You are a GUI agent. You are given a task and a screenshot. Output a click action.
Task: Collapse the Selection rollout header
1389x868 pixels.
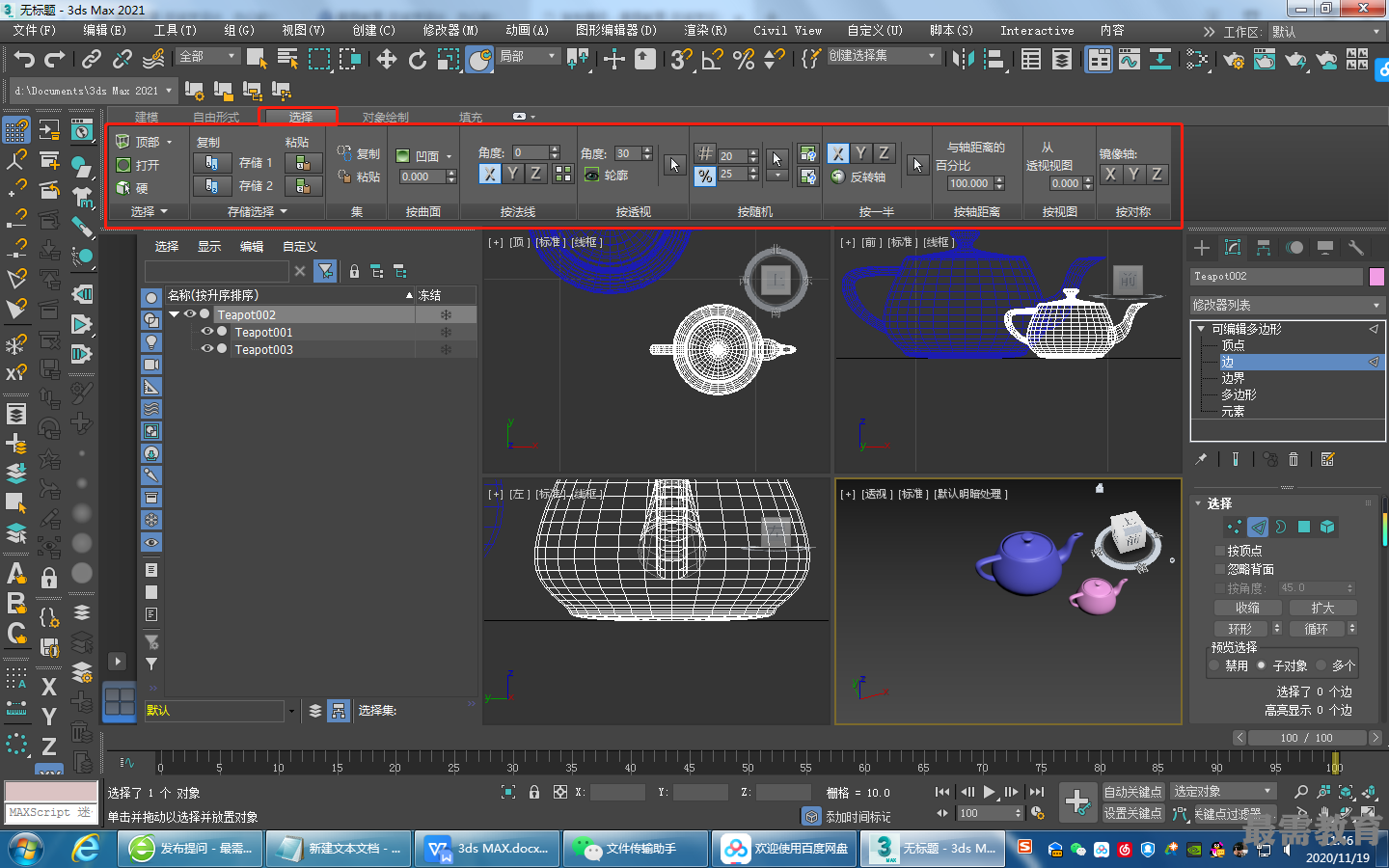click(x=1219, y=503)
